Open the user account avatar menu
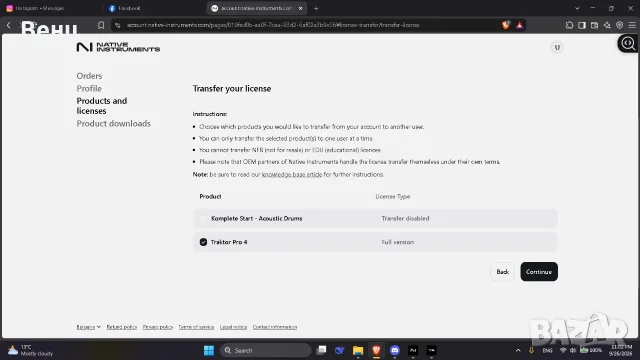Image resolution: width=640 pixels, height=360 pixels. [557, 47]
